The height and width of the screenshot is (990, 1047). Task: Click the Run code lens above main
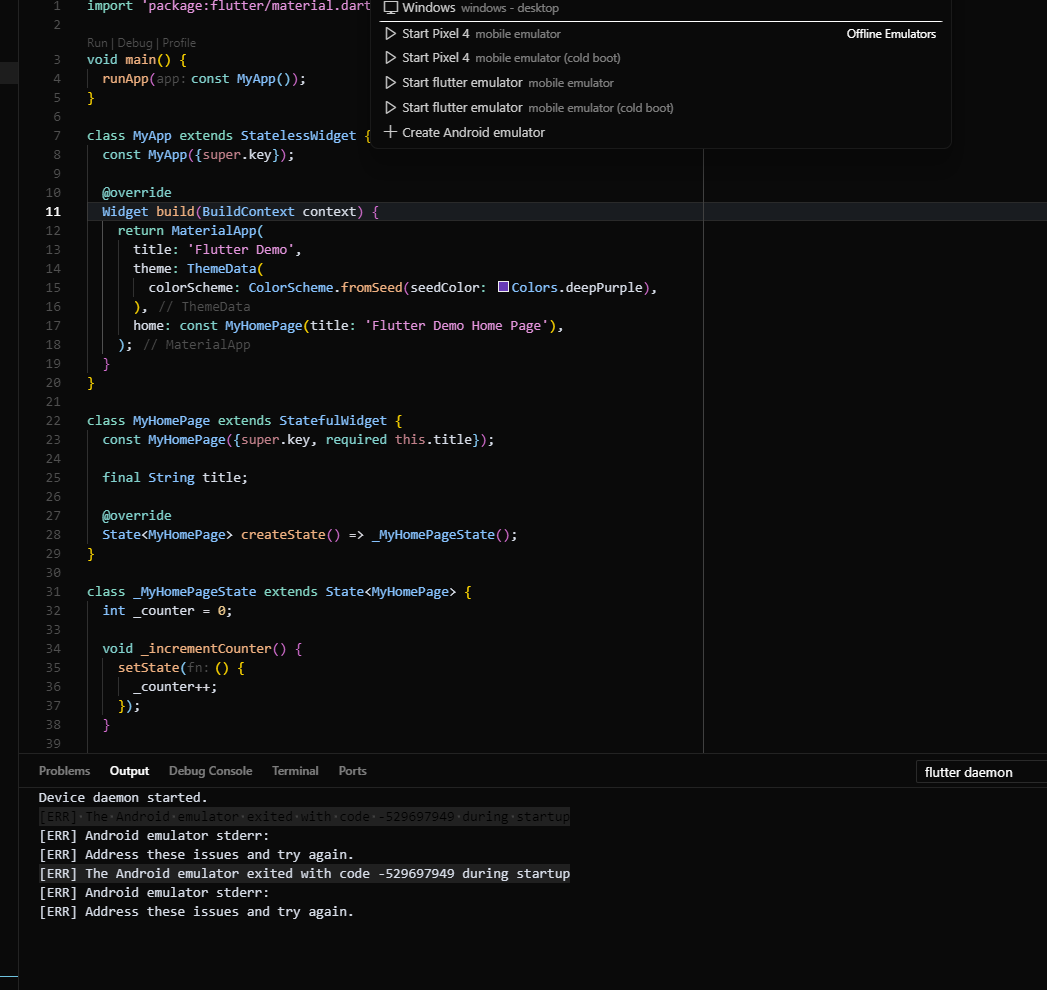click(97, 43)
